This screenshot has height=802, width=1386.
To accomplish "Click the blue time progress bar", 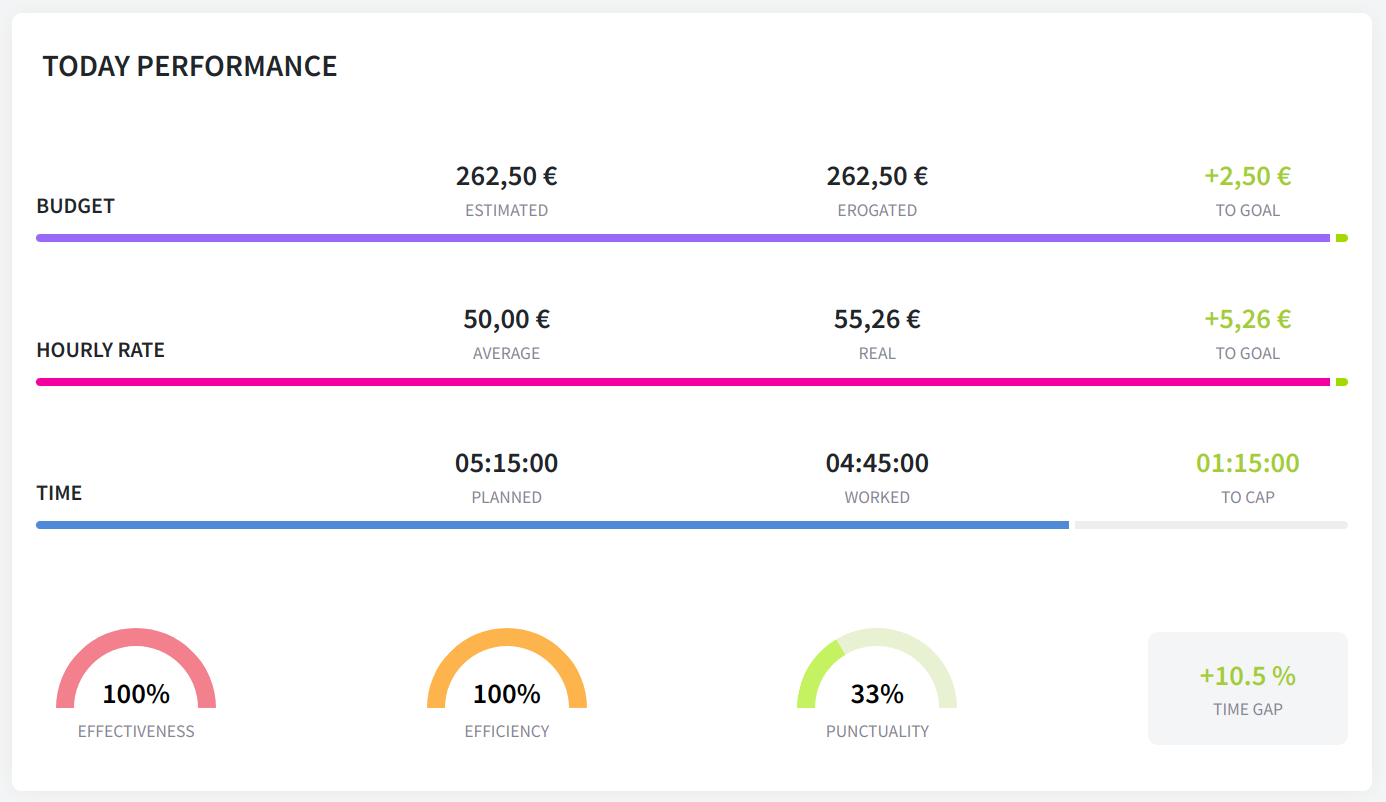I will (552, 525).
